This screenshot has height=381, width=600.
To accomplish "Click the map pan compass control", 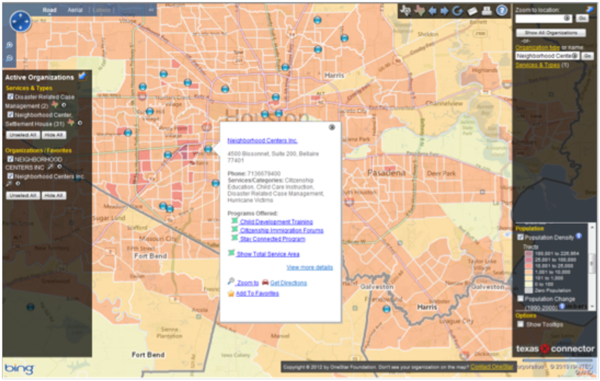I will click(20, 21).
